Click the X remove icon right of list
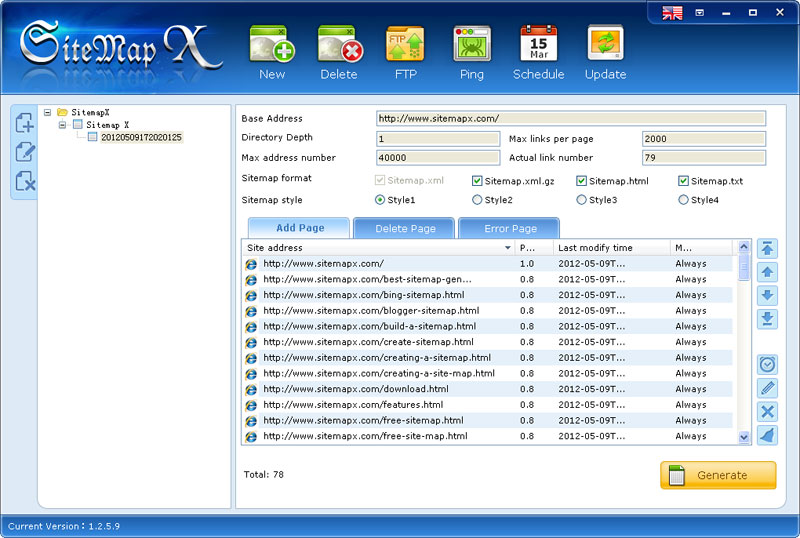The height and width of the screenshot is (538, 800). coord(767,411)
